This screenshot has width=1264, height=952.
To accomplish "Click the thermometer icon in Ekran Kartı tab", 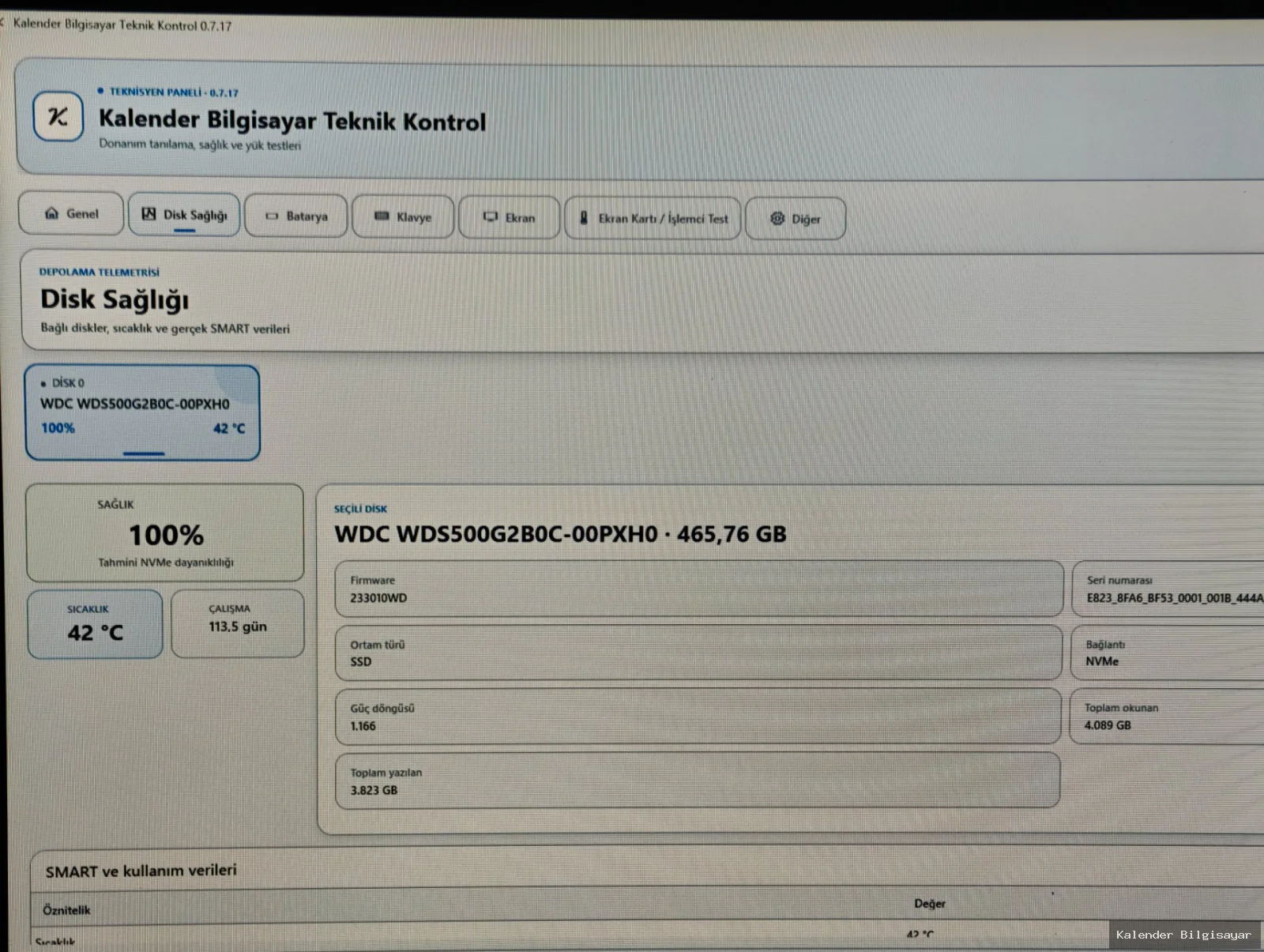I will click(584, 218).
